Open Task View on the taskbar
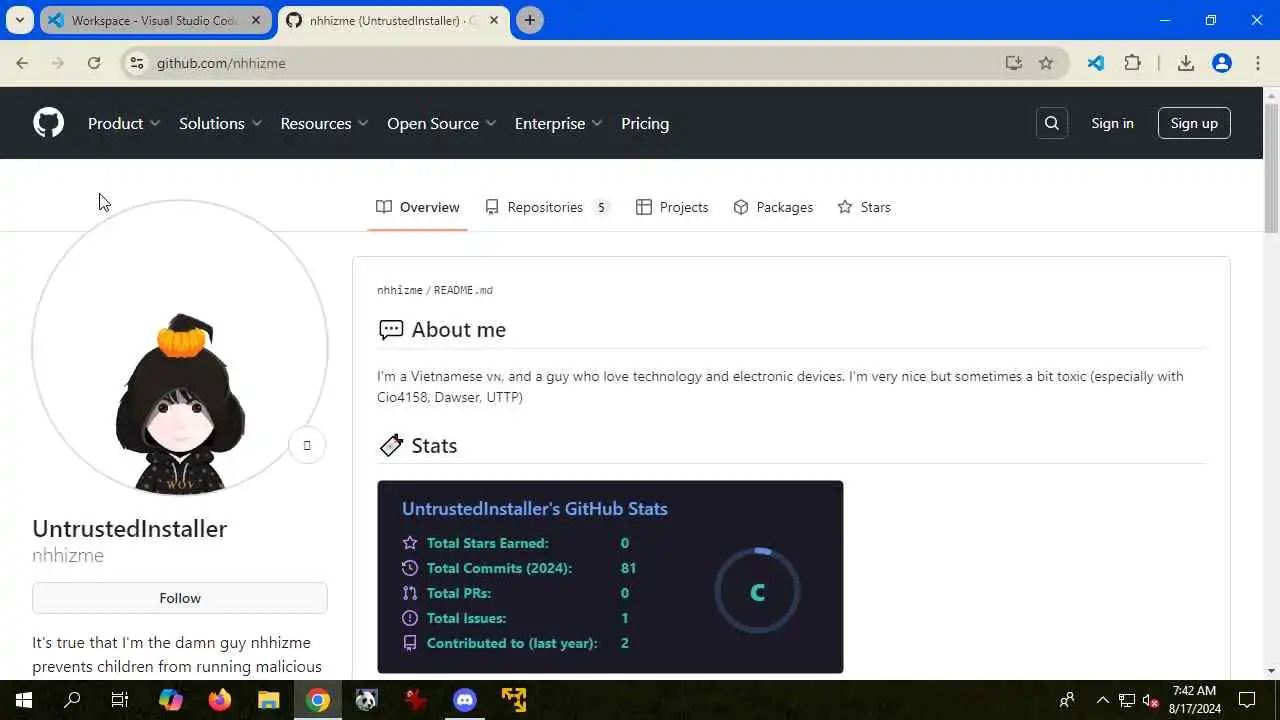The image size is (1280, 720). coord(120,700)
